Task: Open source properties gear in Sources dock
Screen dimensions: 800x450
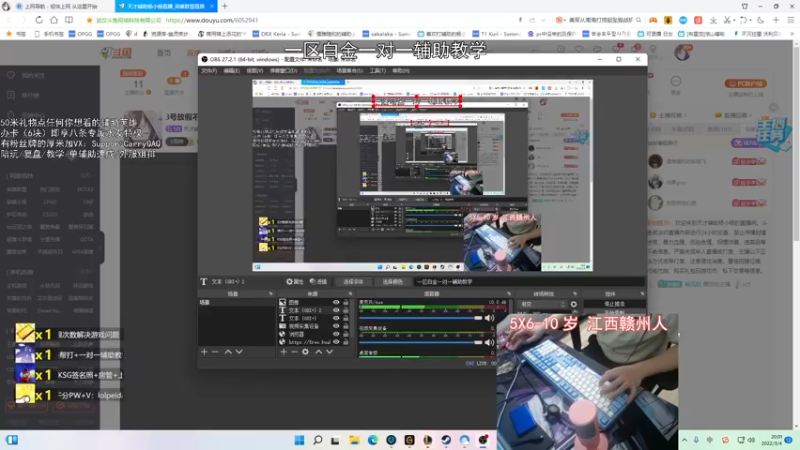Action: pos(305,352)
